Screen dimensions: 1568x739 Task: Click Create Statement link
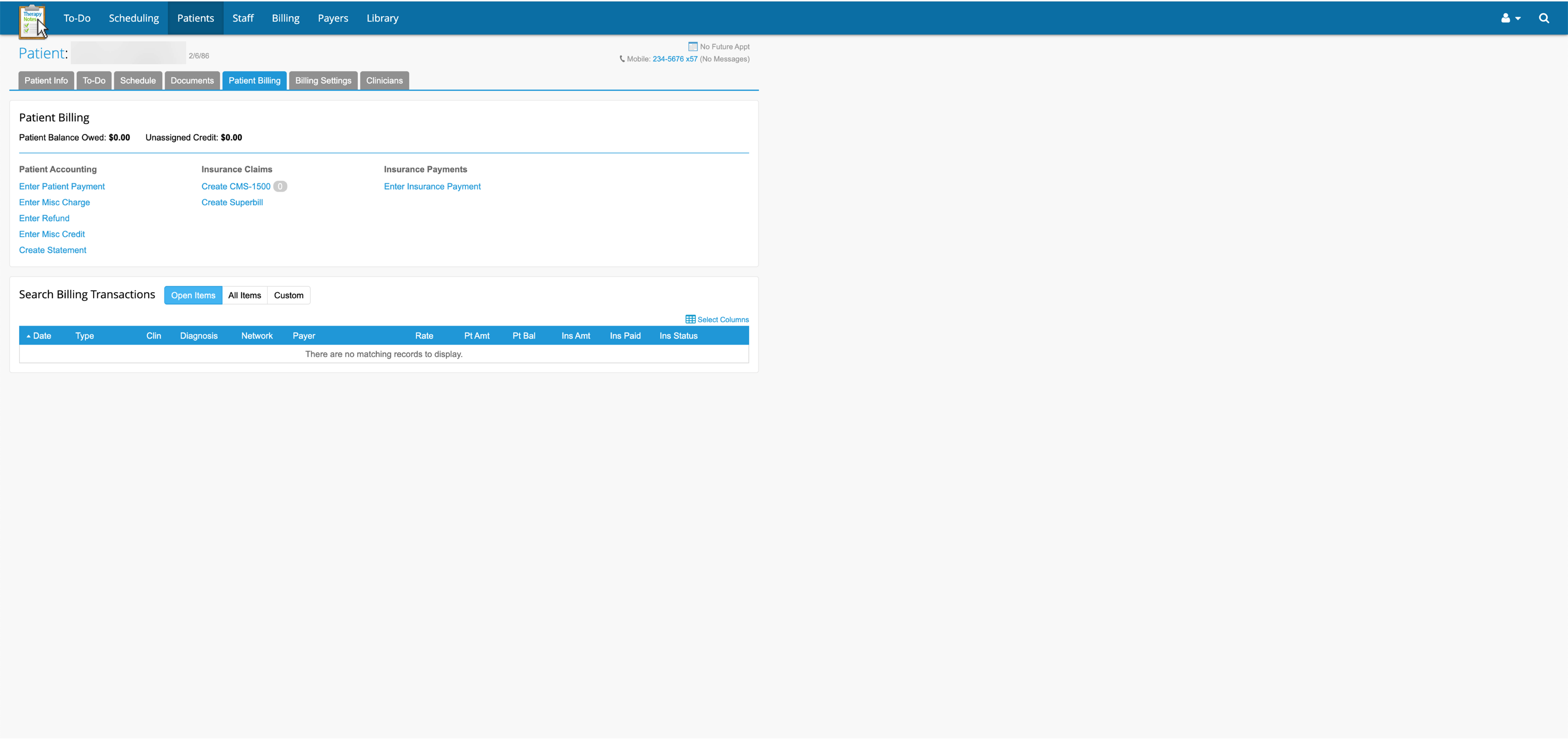(x=52, y=250)
